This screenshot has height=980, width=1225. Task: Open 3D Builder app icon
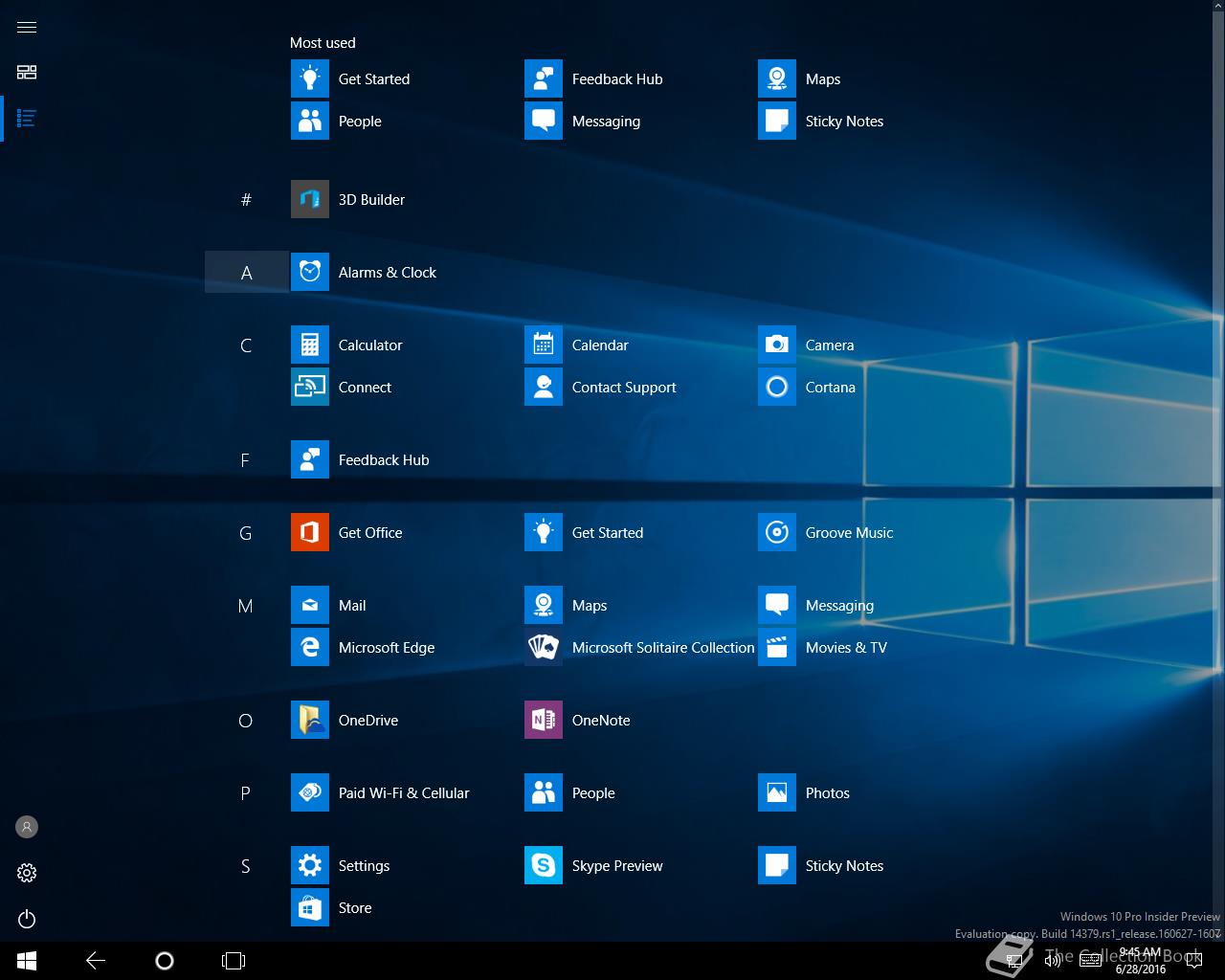coord(309,199)
